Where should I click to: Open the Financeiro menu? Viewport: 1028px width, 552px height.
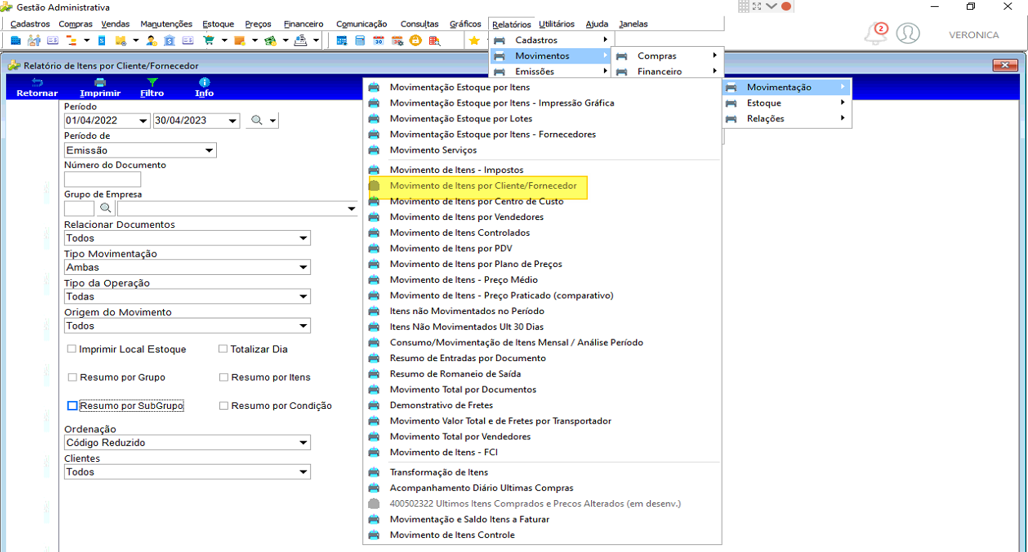(x=304, y=24)
